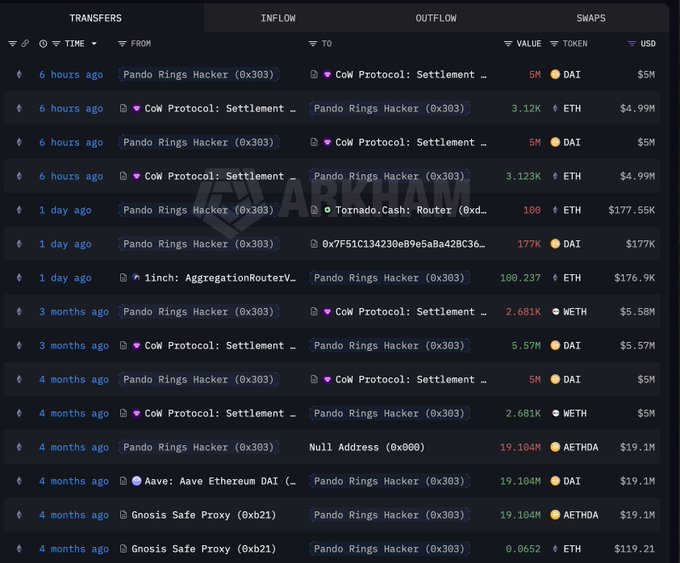
Task: Filter by the VALUE column
Action: point(508,43)
